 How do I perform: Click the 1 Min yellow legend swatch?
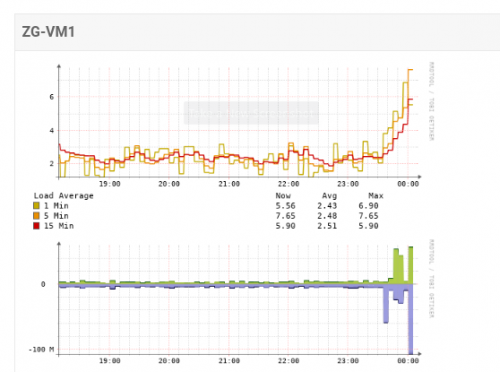point(36,206)
